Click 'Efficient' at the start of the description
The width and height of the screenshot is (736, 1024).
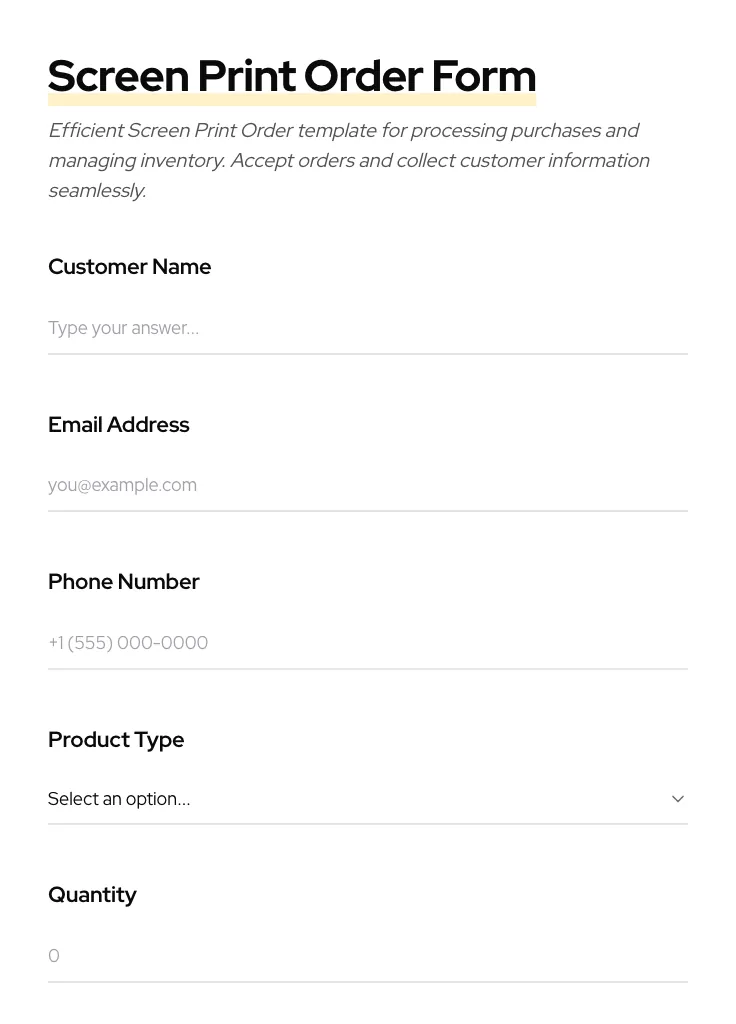point(86,131)
